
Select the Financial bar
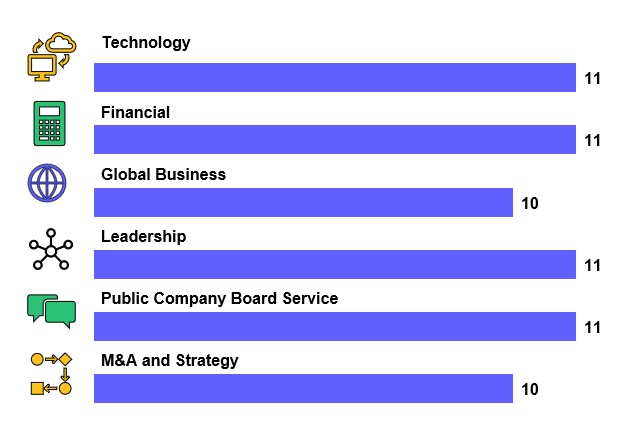click(335, 140)
